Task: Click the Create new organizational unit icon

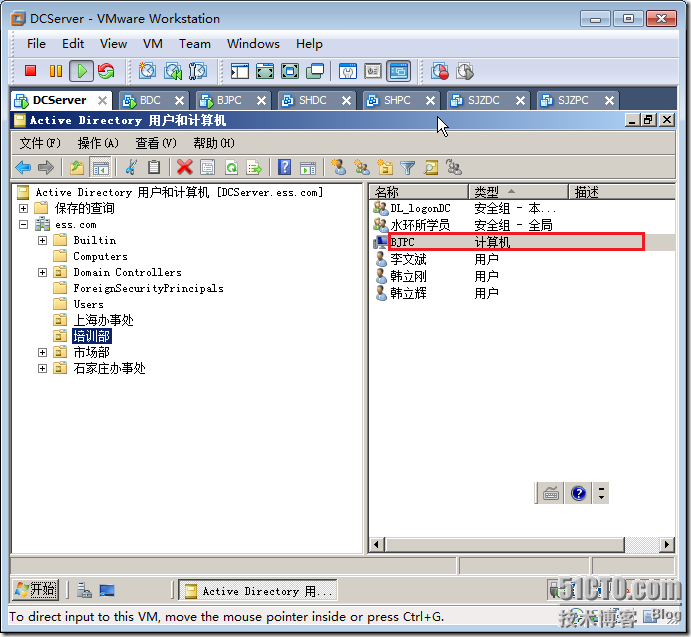Action: point(385,167)
